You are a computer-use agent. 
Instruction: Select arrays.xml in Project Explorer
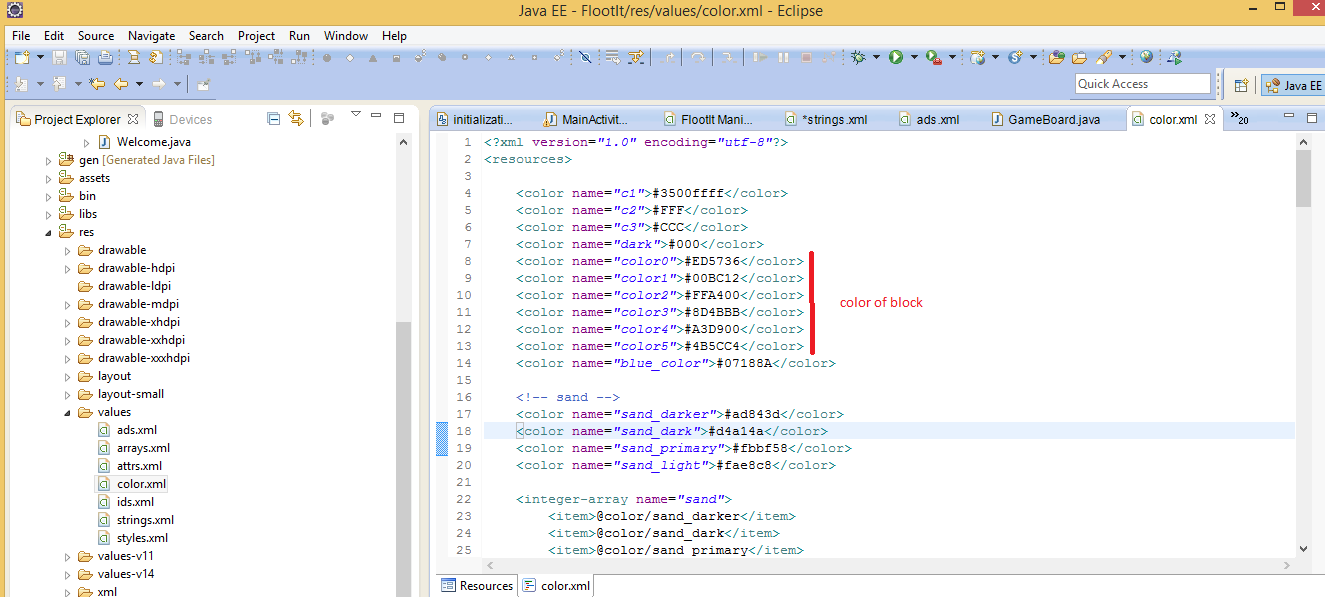[143, 448]
